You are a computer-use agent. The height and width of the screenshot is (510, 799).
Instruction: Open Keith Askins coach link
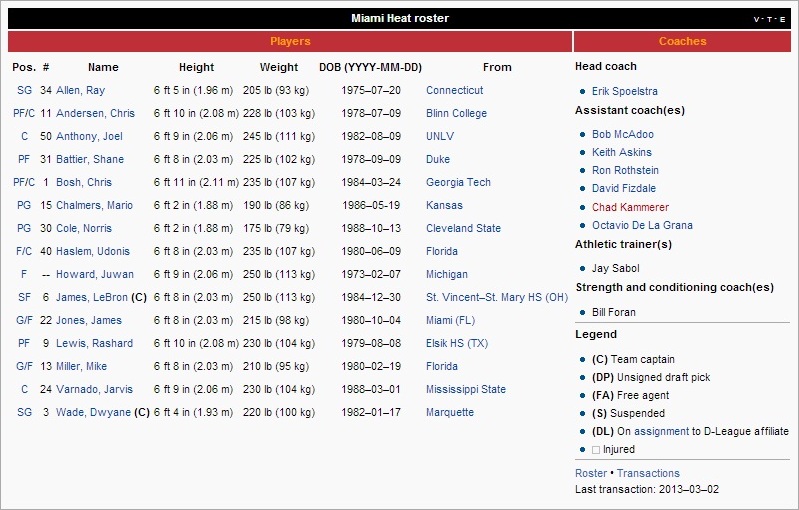point(622,152)
